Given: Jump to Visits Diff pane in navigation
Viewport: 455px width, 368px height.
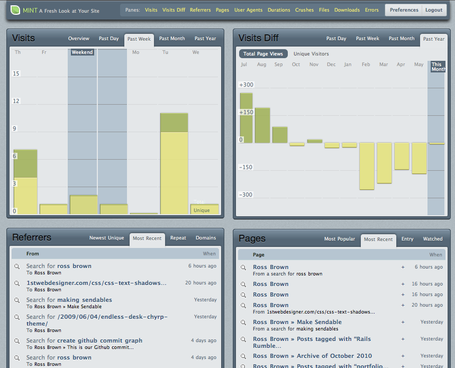Looking at the screenshot, I should tap(174, 10).
